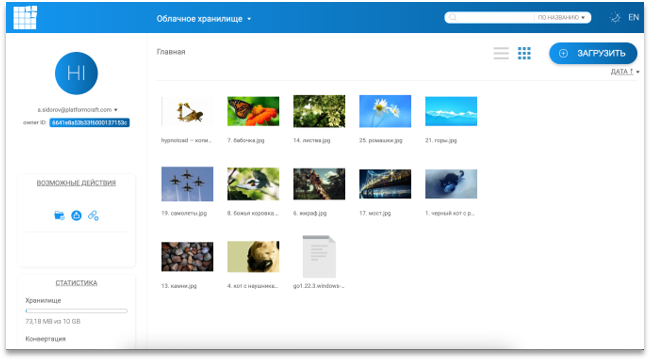Screen dimensions: 650x360
Task: Click the grid logo in the header
Action: pos(25,18)
